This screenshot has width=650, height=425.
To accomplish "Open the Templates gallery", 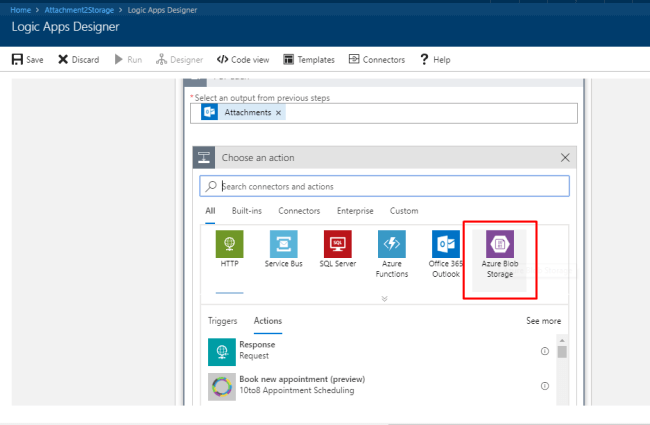I will pyautogui.click(x=309, y=60).
